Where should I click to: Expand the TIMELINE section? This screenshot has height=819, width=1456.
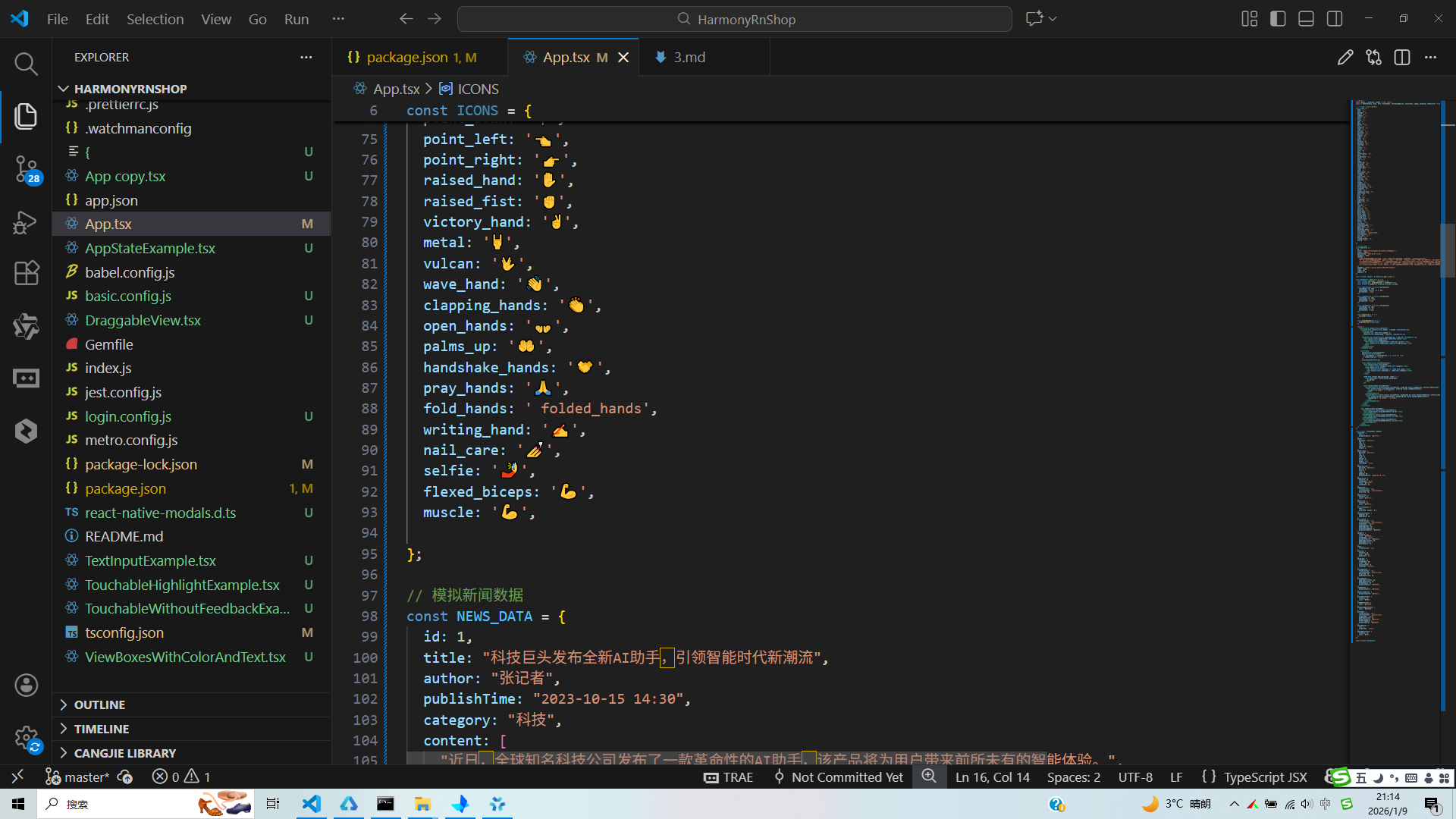[x=101, y=729]
